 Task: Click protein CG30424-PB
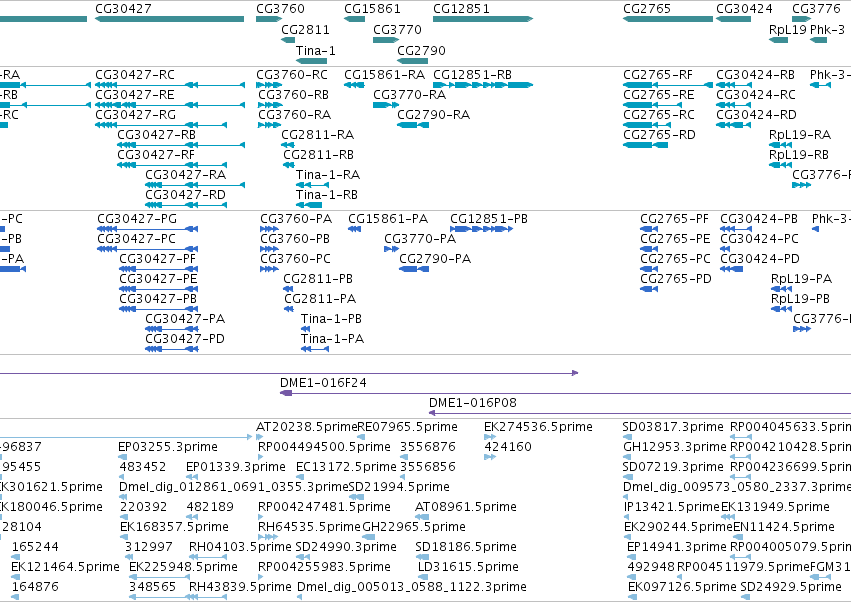point(759,218)
